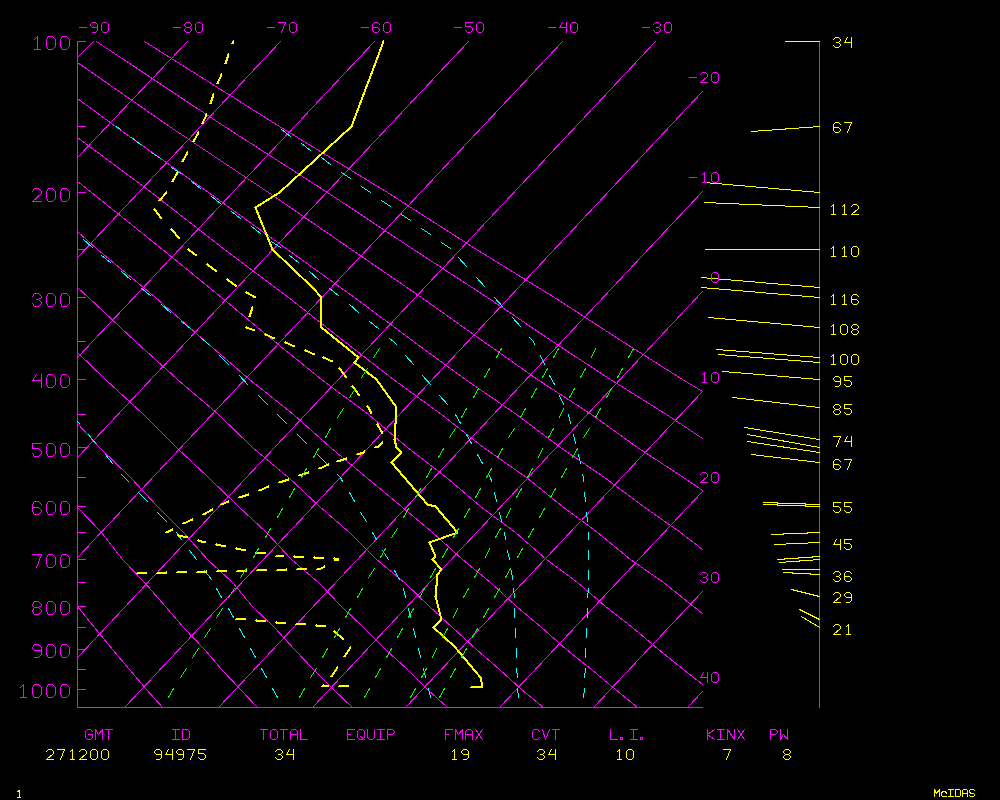Click the KINX header label

726,735
